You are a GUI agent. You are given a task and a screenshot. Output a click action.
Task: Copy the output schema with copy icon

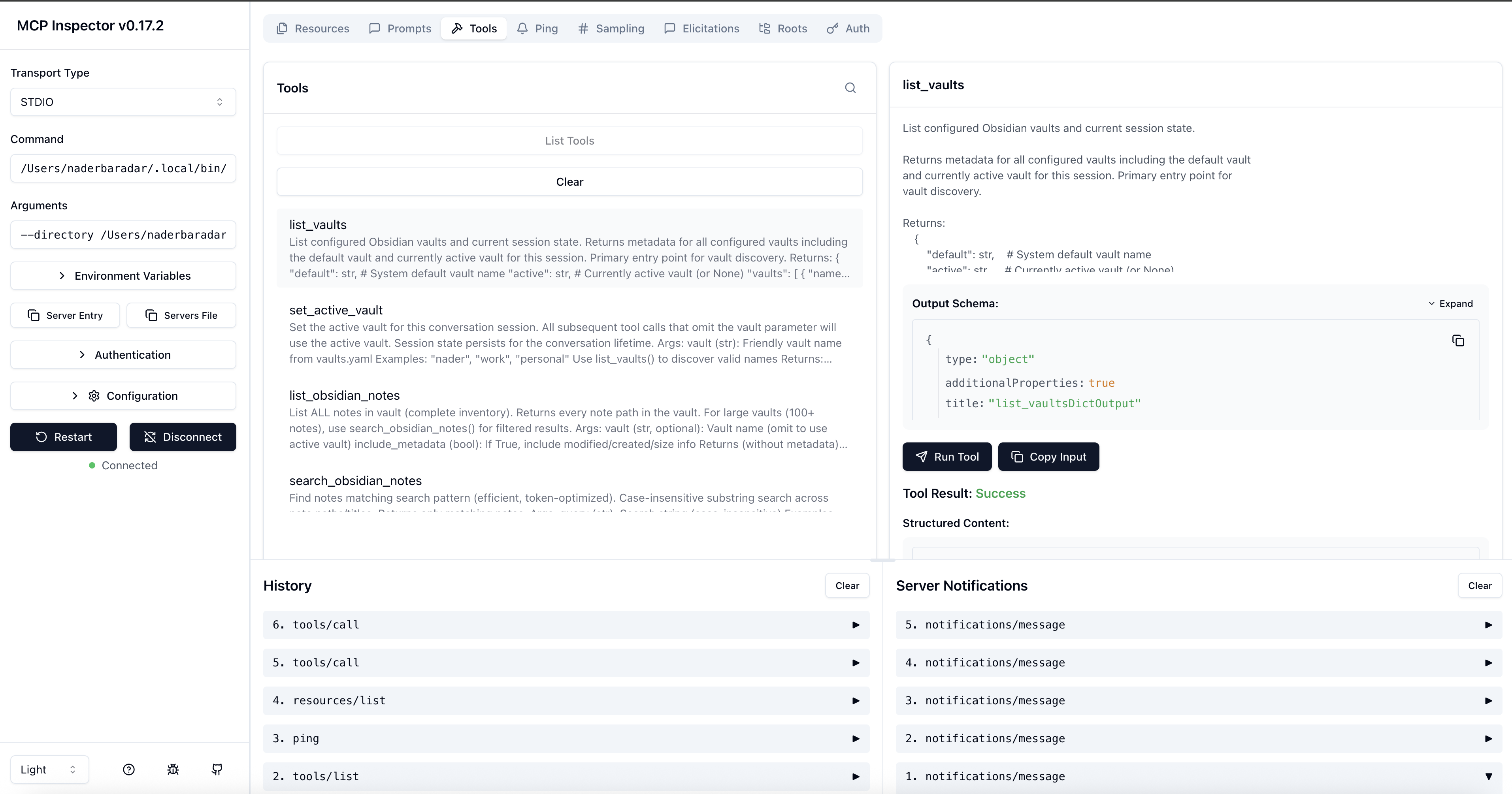click(x=1457, y=341)
